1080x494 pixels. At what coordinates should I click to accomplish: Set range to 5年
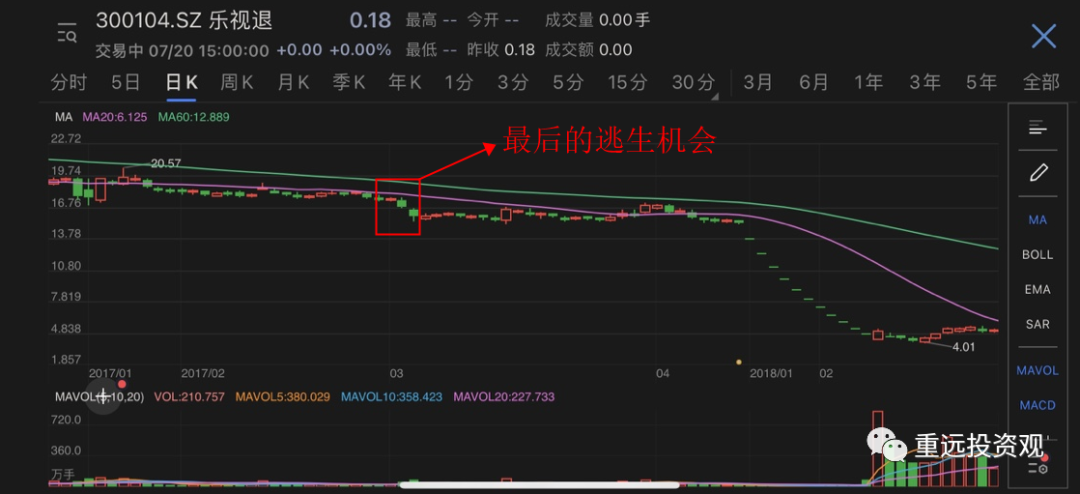point(981,83)
